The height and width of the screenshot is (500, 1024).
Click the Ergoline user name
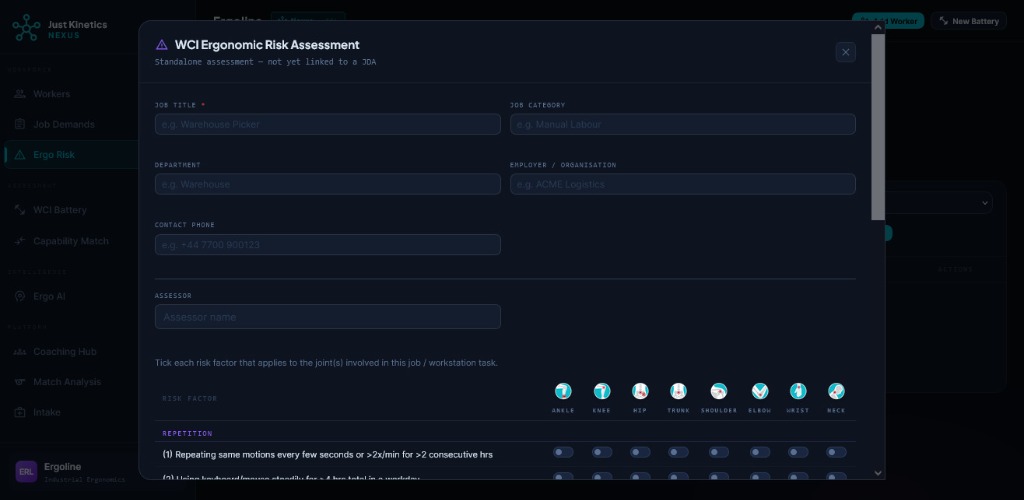(63, 467)
